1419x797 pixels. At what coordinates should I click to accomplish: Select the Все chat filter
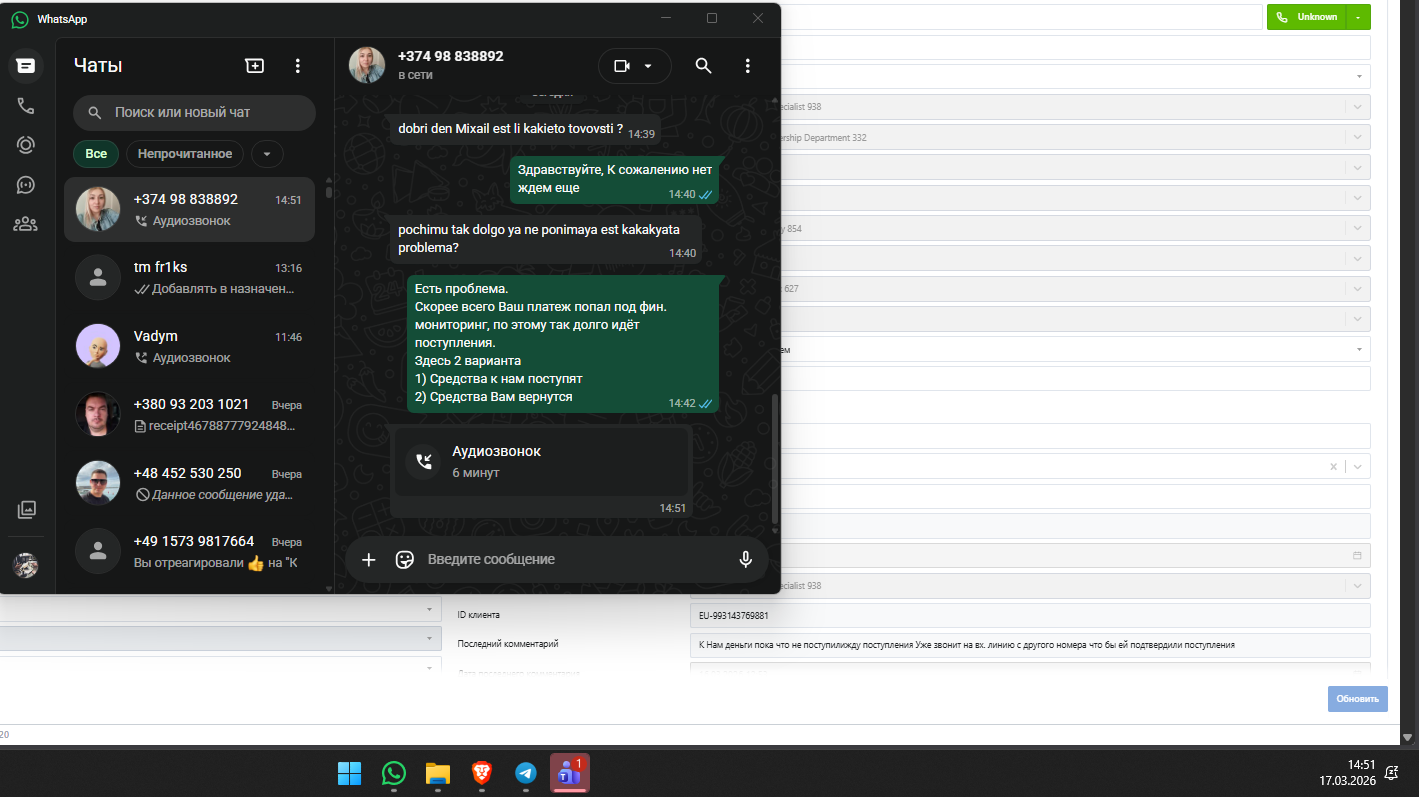96,153
